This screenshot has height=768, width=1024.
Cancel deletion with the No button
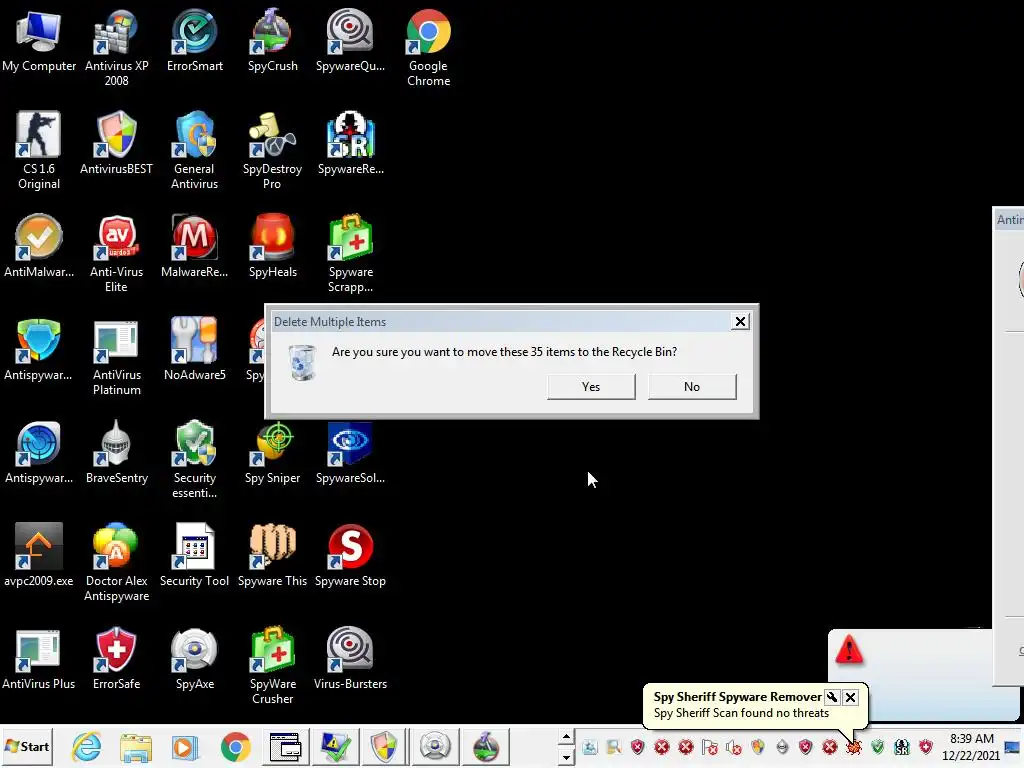point(692,387)
